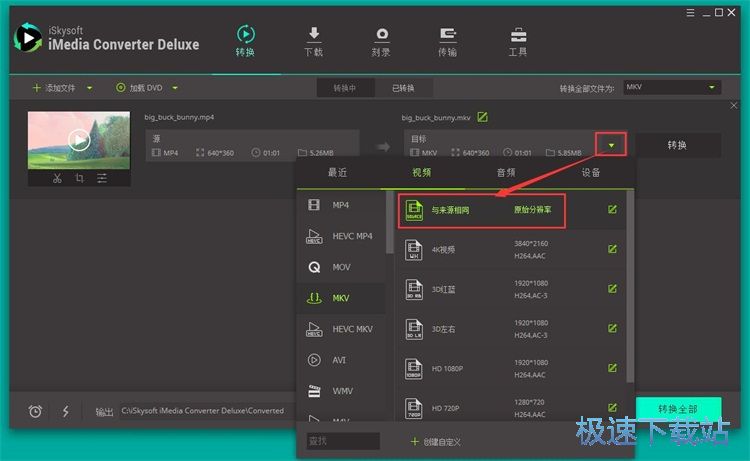750x461 pixels.
Task: Select the 设备 tab in format panel
Action: 591,173
